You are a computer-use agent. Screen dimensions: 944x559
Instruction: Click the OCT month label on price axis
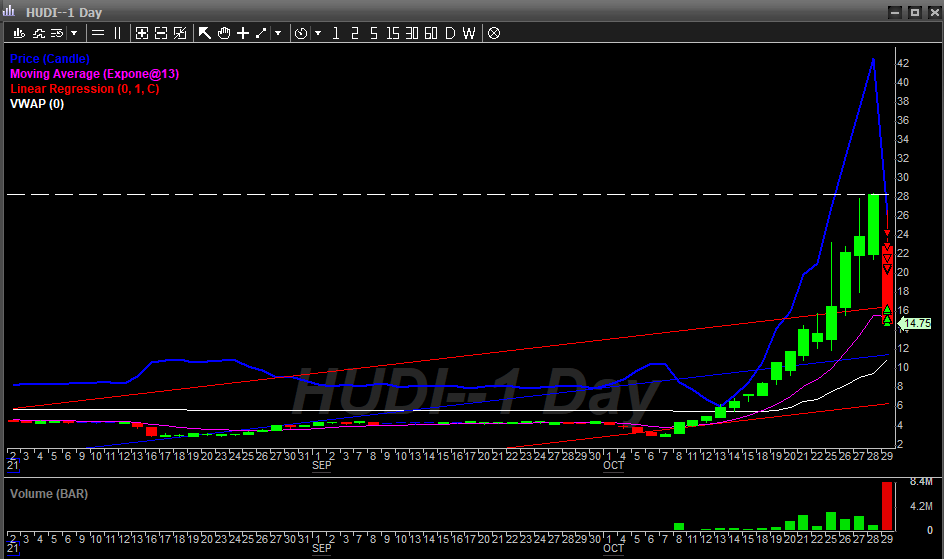pyautogui.click(x=613, y=465)
